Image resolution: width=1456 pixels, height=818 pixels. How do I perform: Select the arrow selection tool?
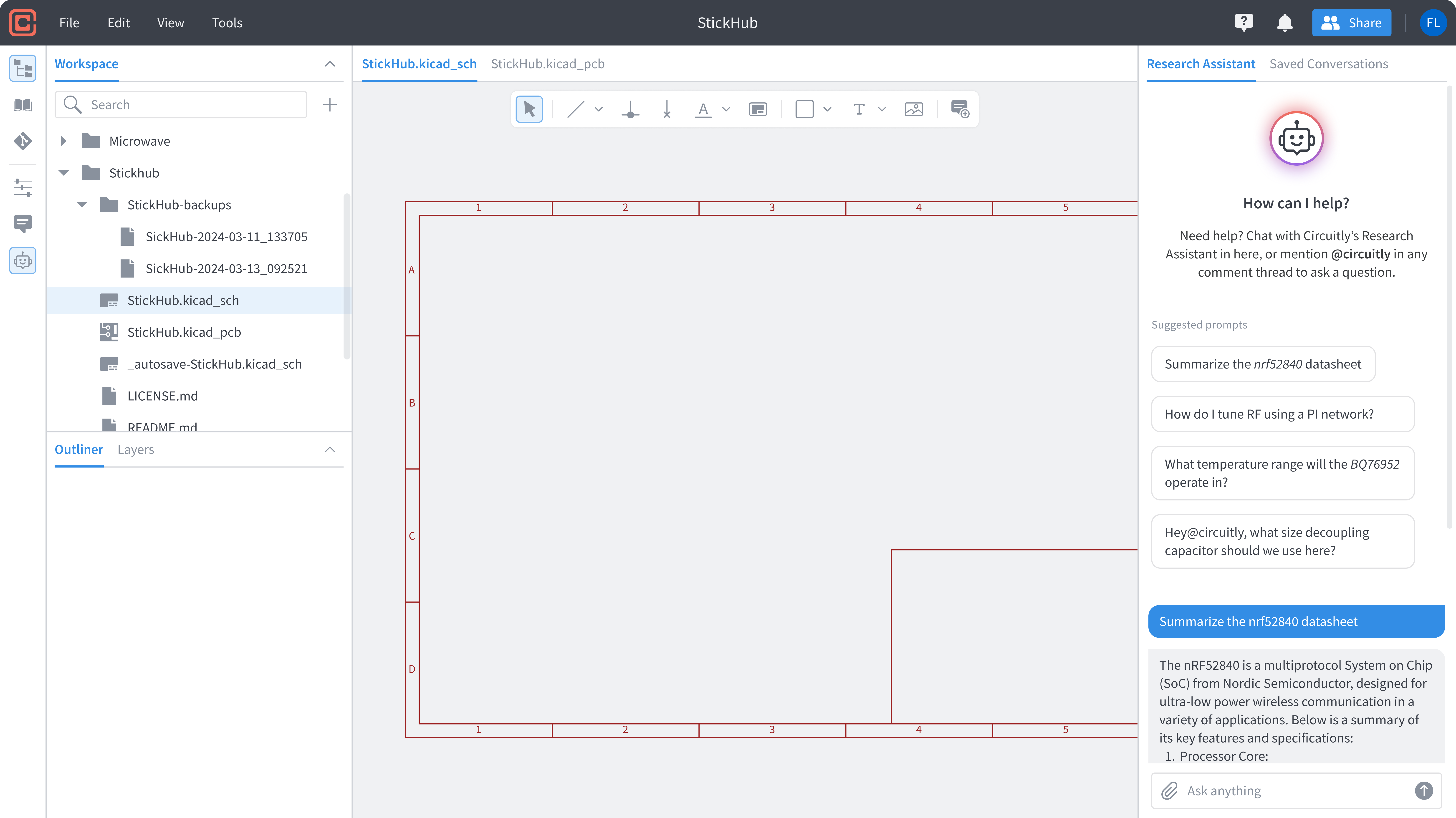tap(529, 109)
